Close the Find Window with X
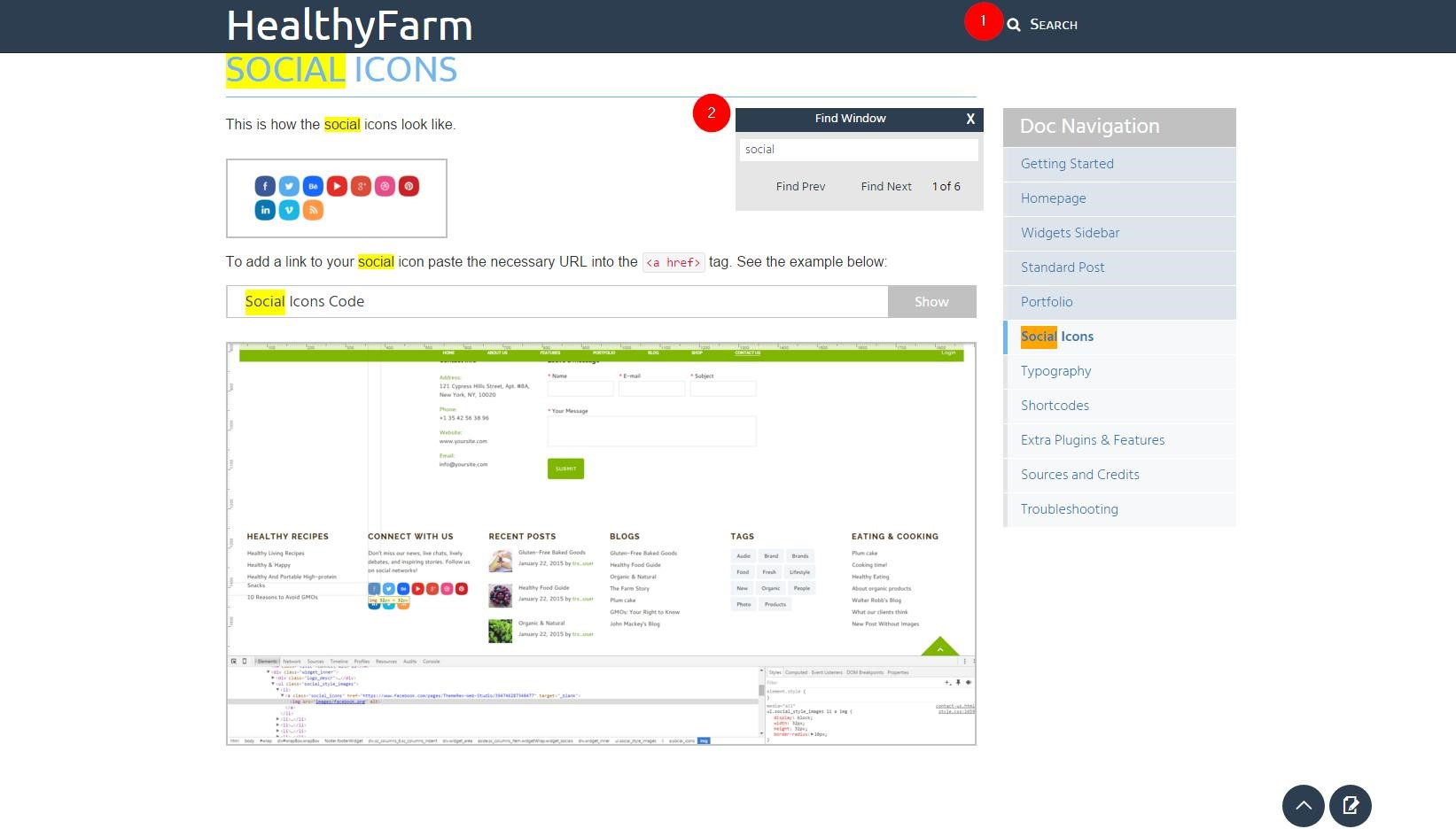 pyautogui.click(x=970, y=119)
